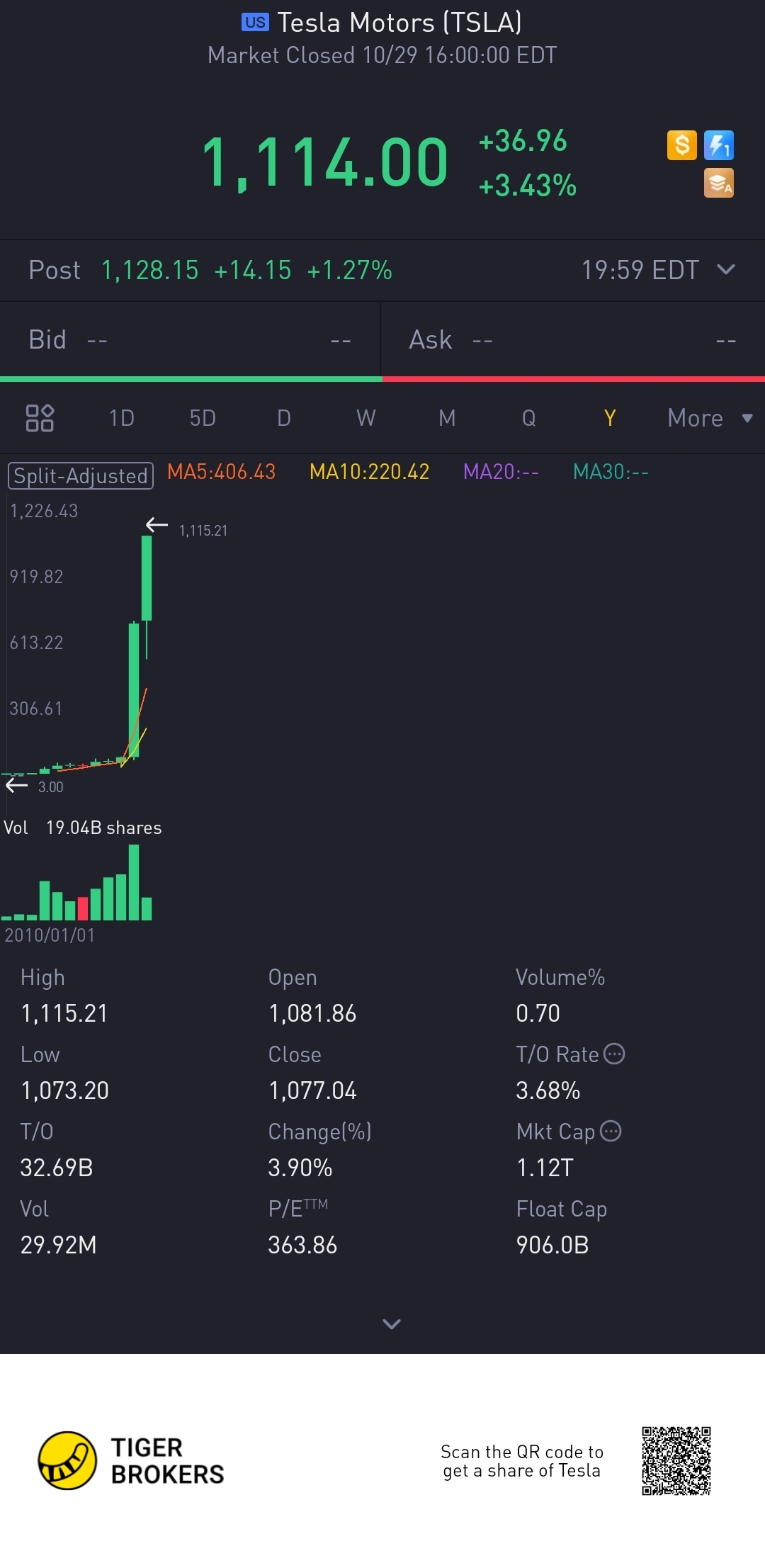Tap the blue lightning bolt icon

(718, 145)
